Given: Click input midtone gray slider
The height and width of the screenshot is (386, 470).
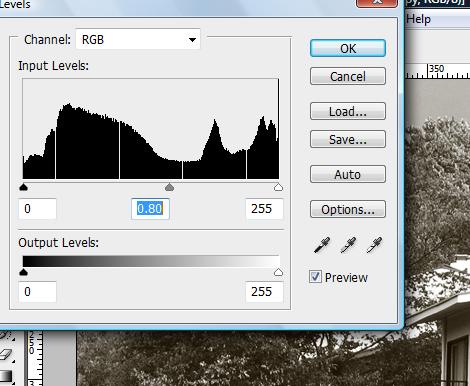Looking at the screenshot, I should [169, 187].
